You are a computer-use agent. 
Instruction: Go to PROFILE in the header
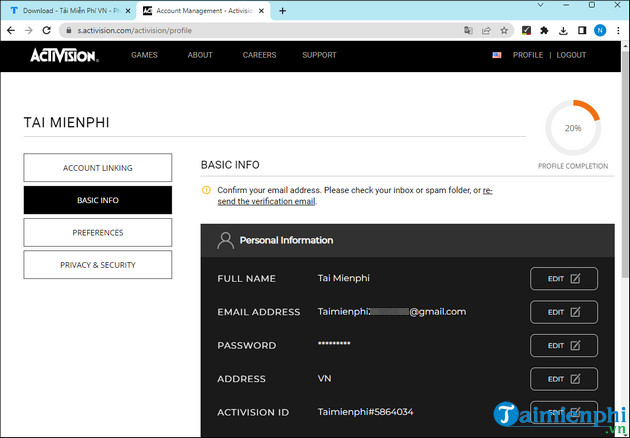(528, 55)
